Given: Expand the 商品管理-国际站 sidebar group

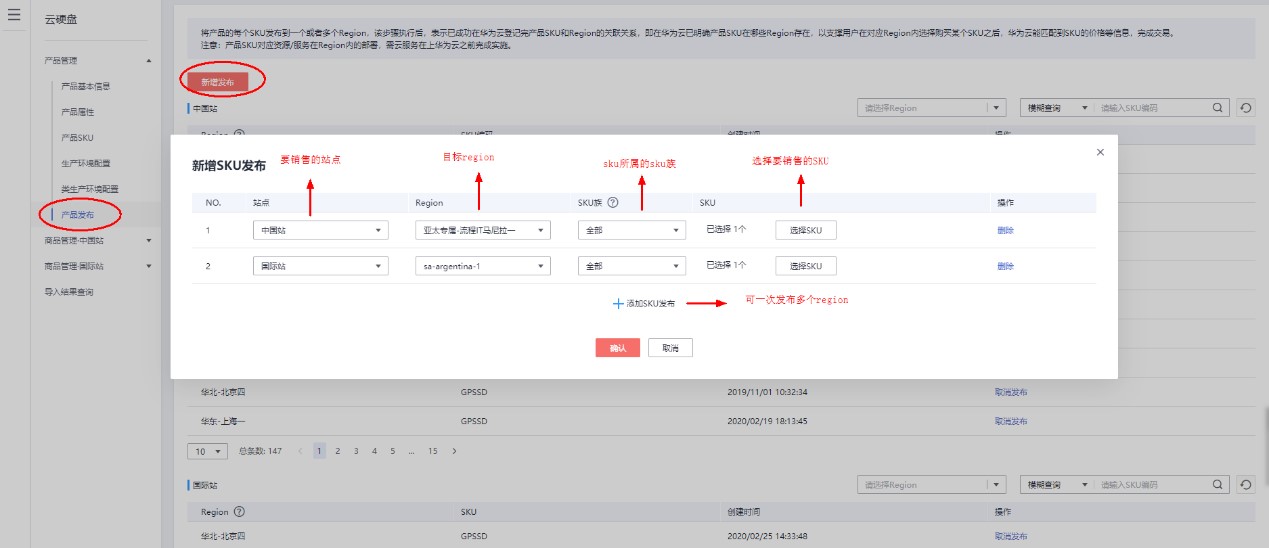Looking at the screenshot, I should [149, 266].
